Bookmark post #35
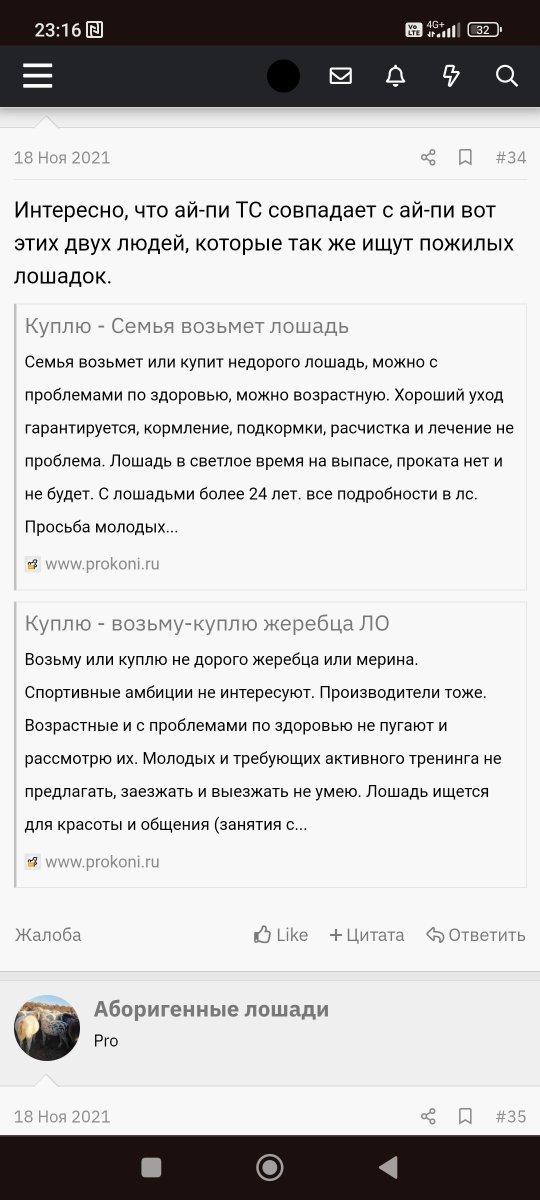 (465, 1116)
